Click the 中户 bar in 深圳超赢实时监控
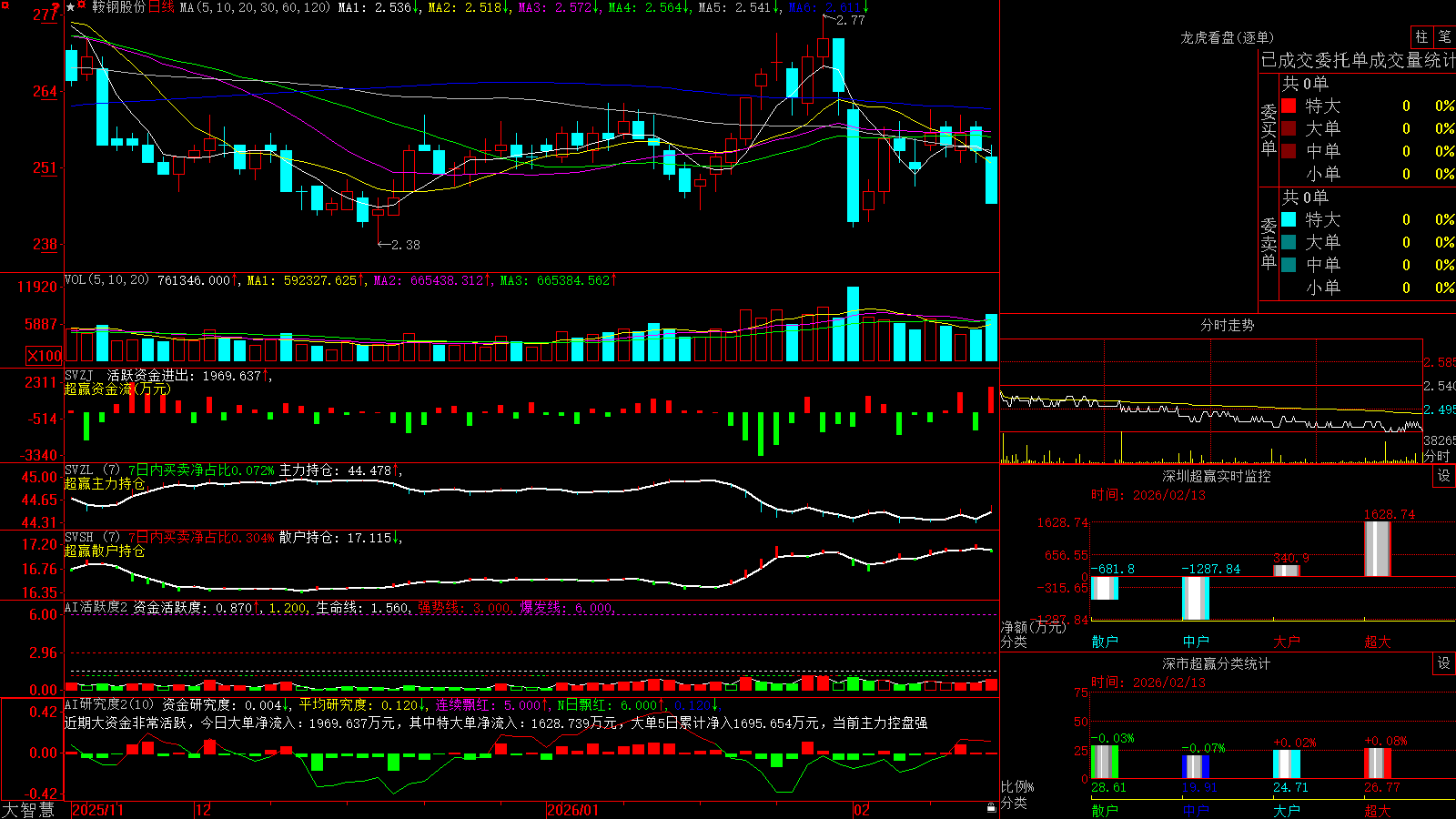The width and height of the screenshot is (1456, 819). [1196, 598]
